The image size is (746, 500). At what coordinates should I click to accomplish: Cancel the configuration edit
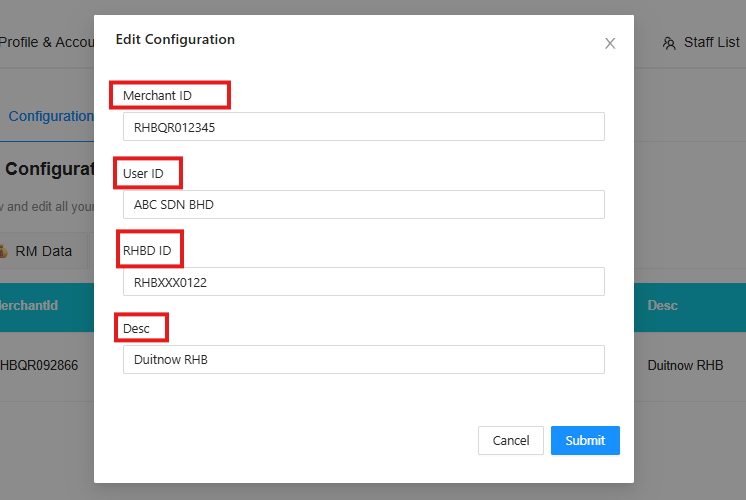tap(510, 441)
